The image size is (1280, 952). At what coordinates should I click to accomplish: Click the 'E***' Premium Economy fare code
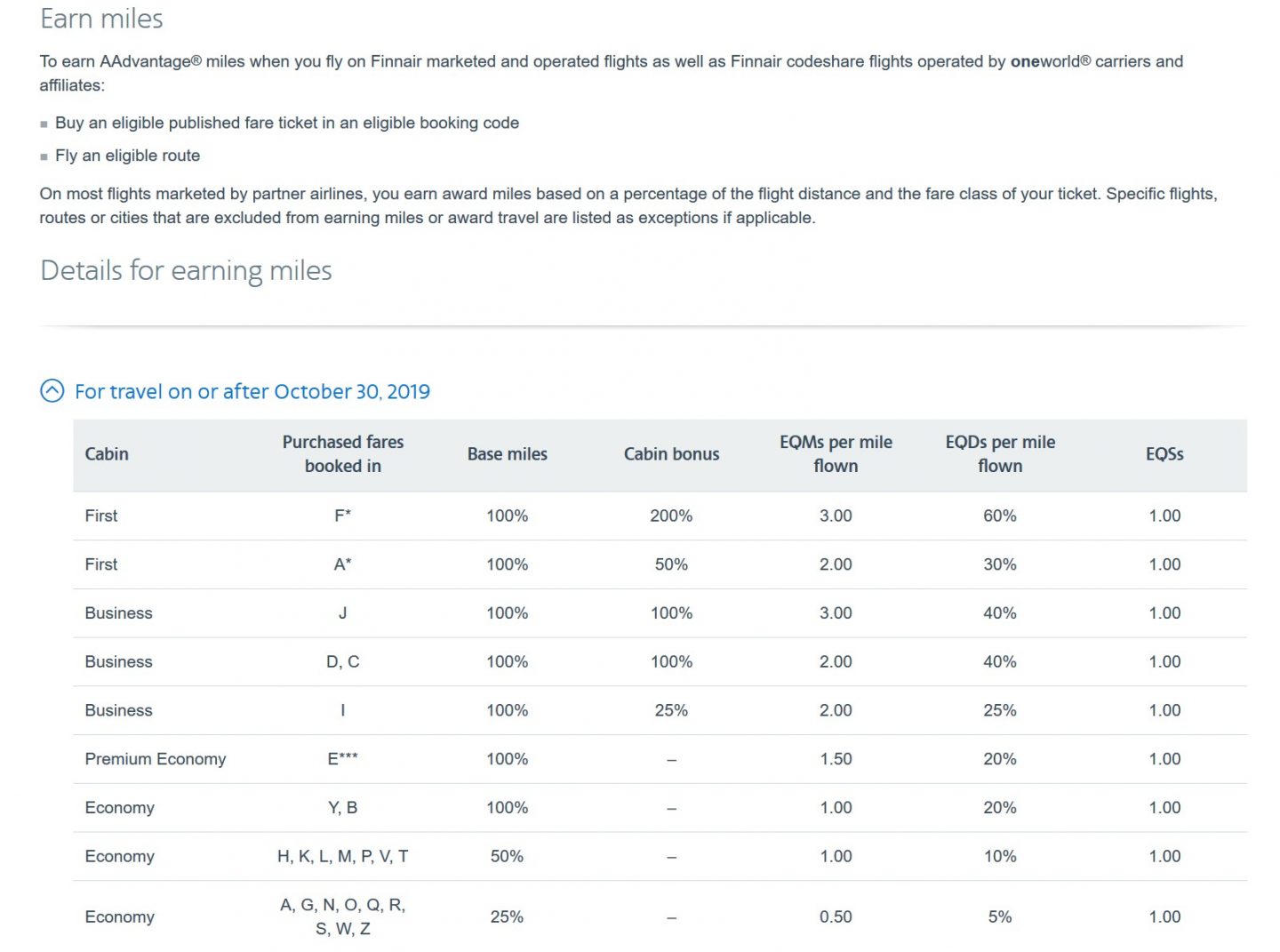point(343,759)
